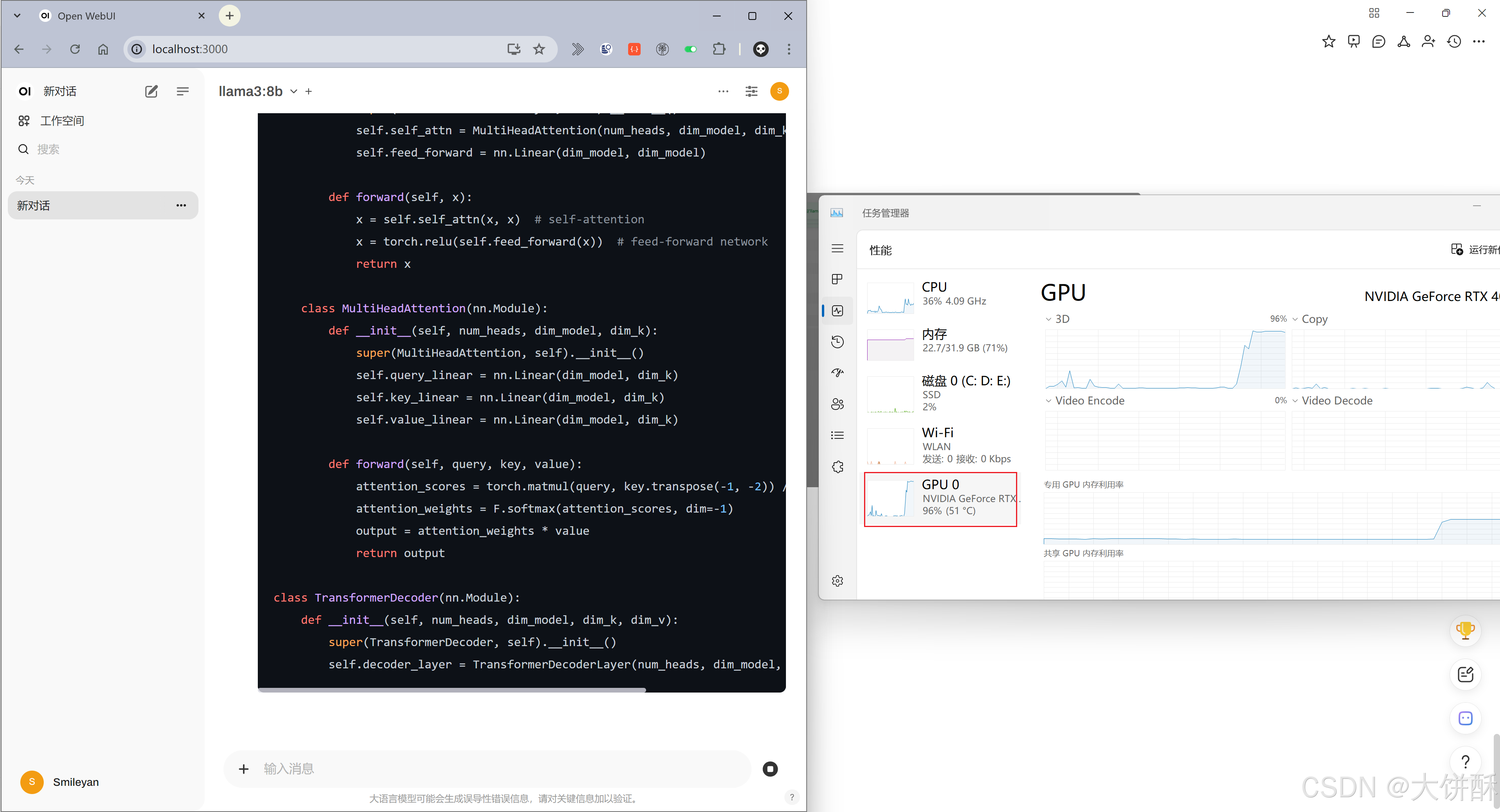Image resolution: width=1500 pixels, height=812 pixels.
Task: Stop response generation button
Action: [x=770, y=769]
